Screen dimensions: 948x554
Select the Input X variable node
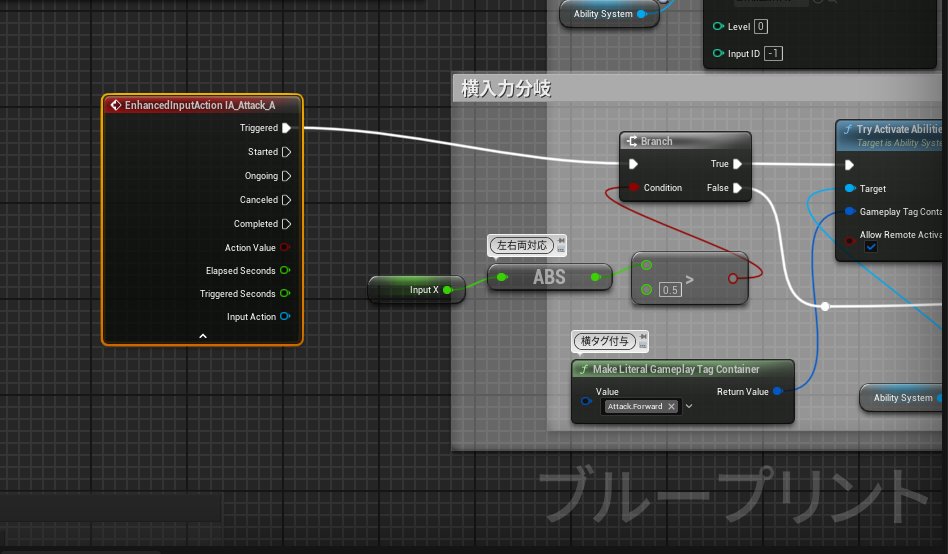(416, 290)
